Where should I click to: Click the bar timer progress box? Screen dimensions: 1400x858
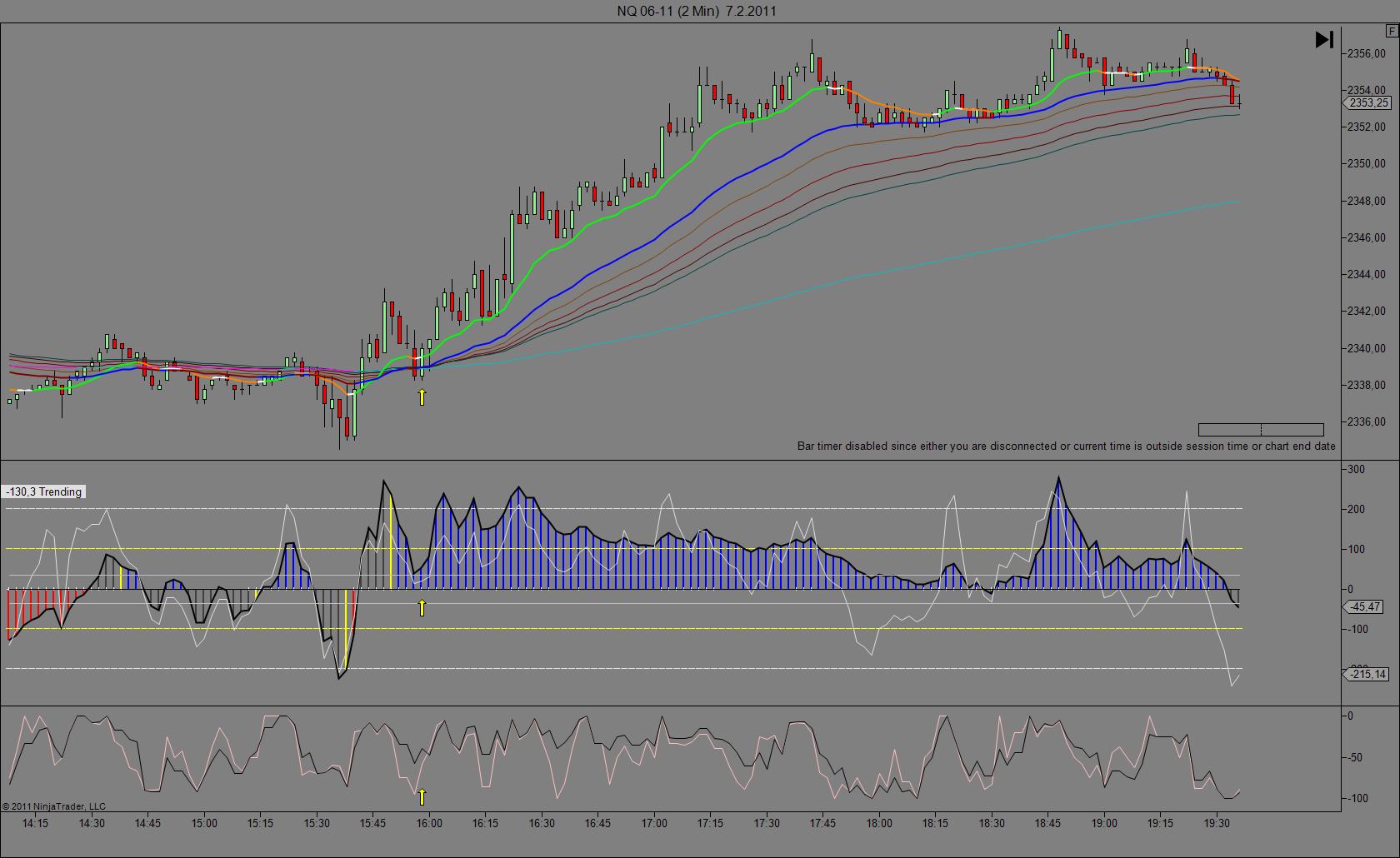click(1260, 430)
